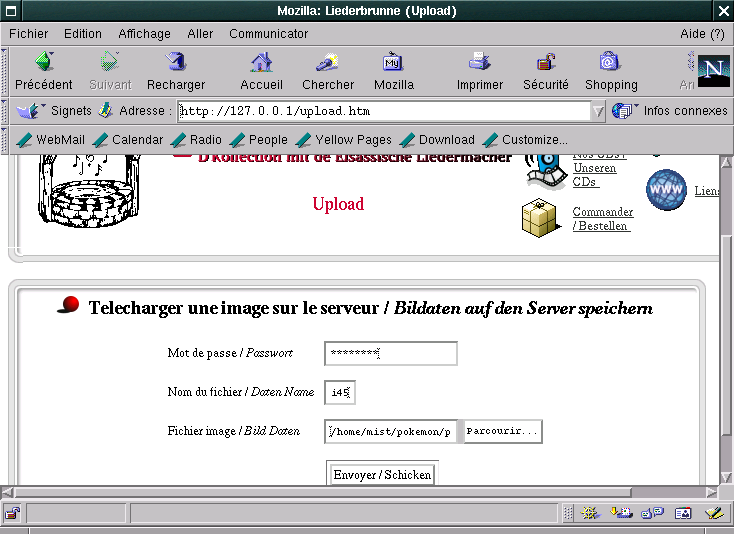This screenshot has width=734, height=534.
Task: Go home via Accueil icon
Action: point(261,63)
